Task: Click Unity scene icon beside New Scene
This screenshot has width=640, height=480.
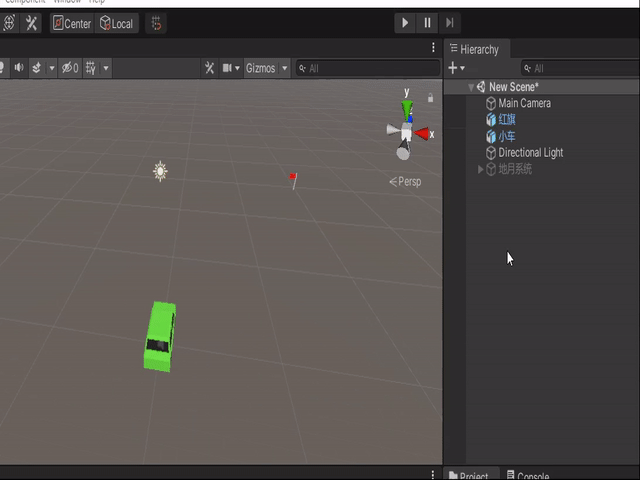Action: (481, 87)
